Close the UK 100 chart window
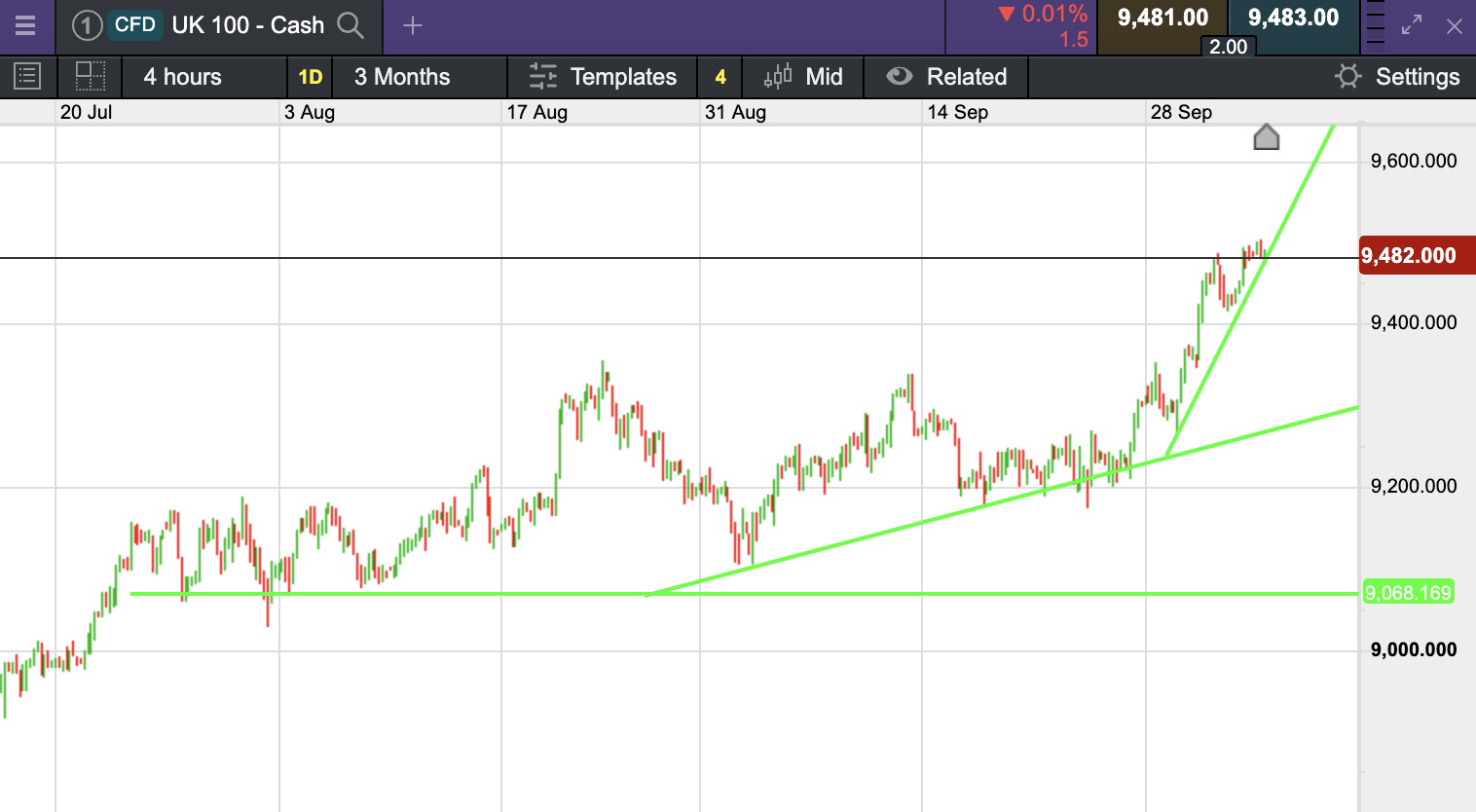This screenshot has height=812, width=1476. point(1455,26)
